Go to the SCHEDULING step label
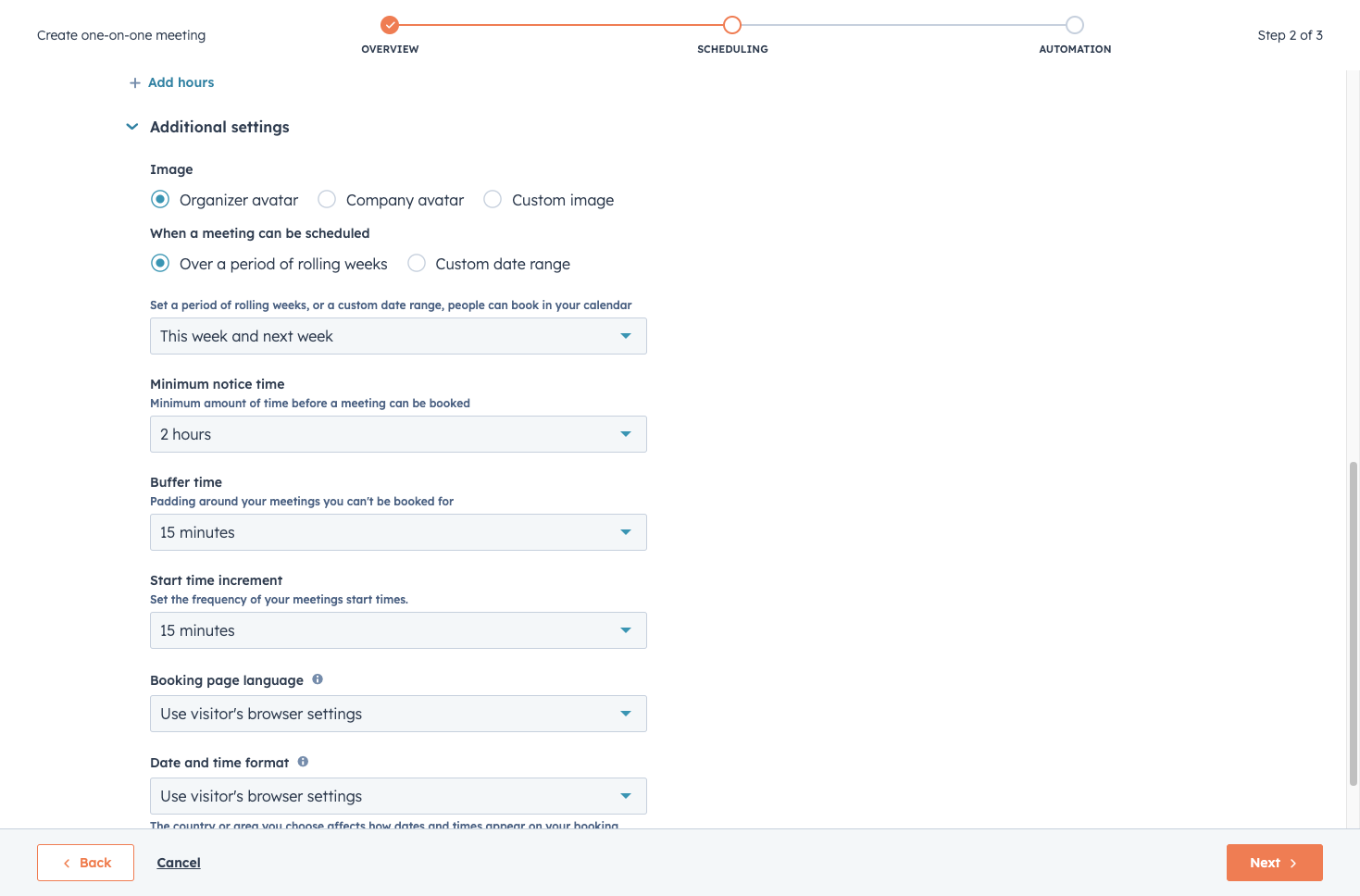Viewport: 1360px width, 896px height. click(x=732, y=49)
